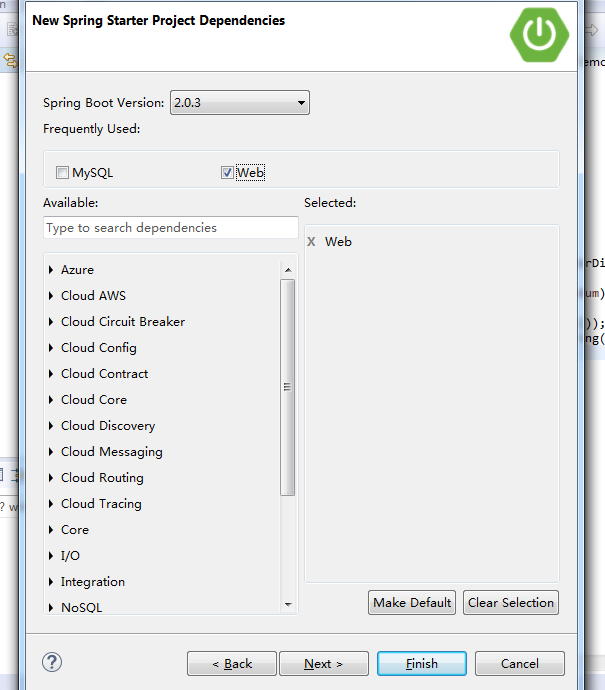Click the scroll-down arrow of Available list
Image resolution: width=605 pixels, height=690 pixels.
click(288, 604)
